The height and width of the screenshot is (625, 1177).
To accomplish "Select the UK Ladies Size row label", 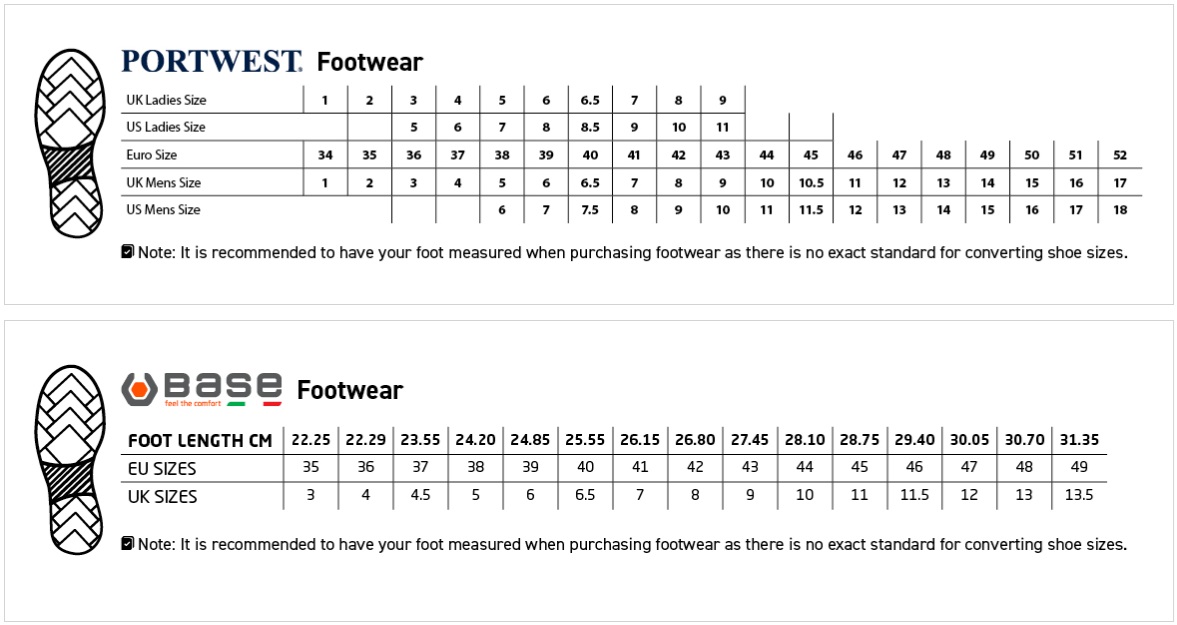I will tap(166, 100).
